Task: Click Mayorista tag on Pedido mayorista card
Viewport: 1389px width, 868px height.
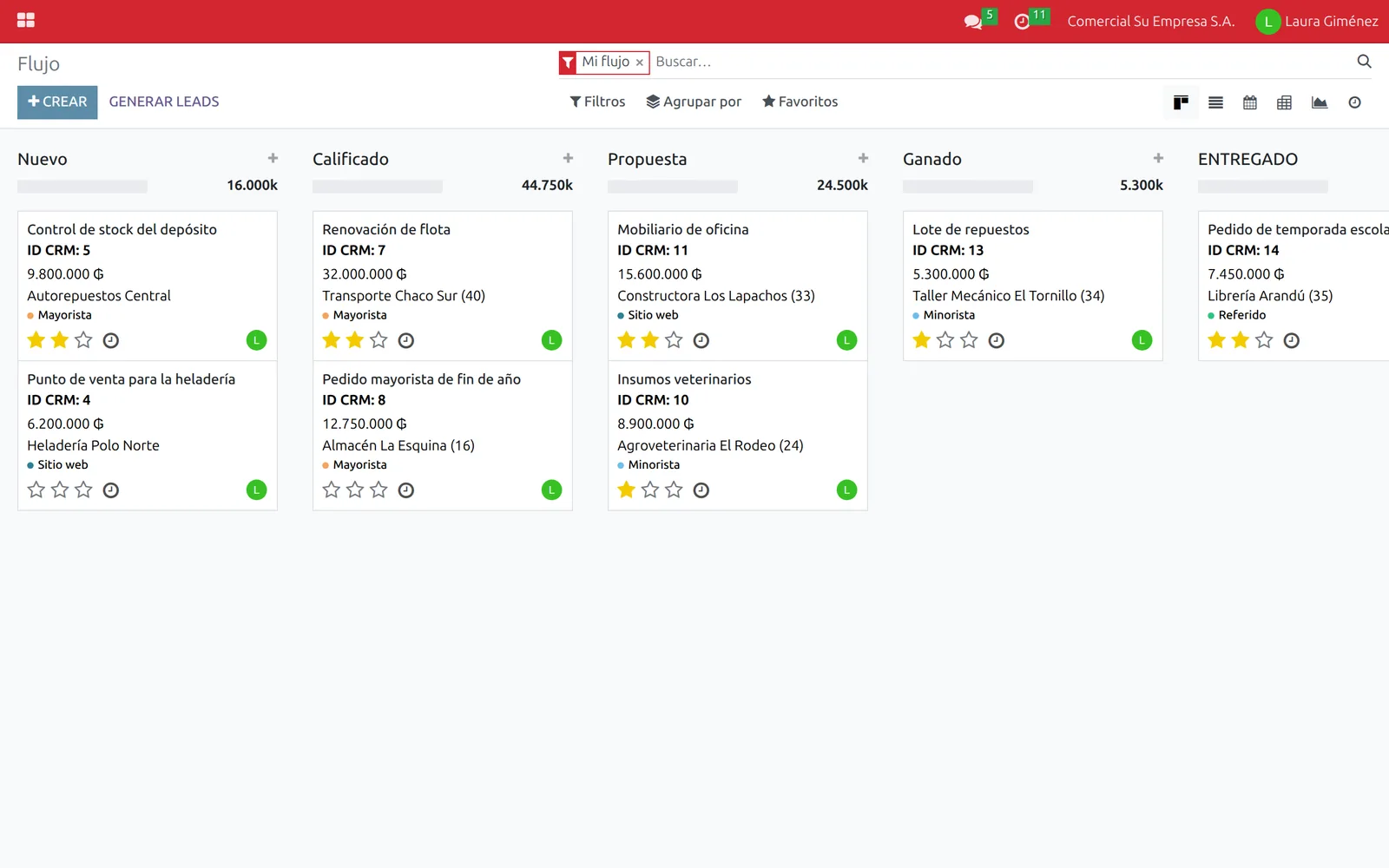Action: click(x=355, y=464)
